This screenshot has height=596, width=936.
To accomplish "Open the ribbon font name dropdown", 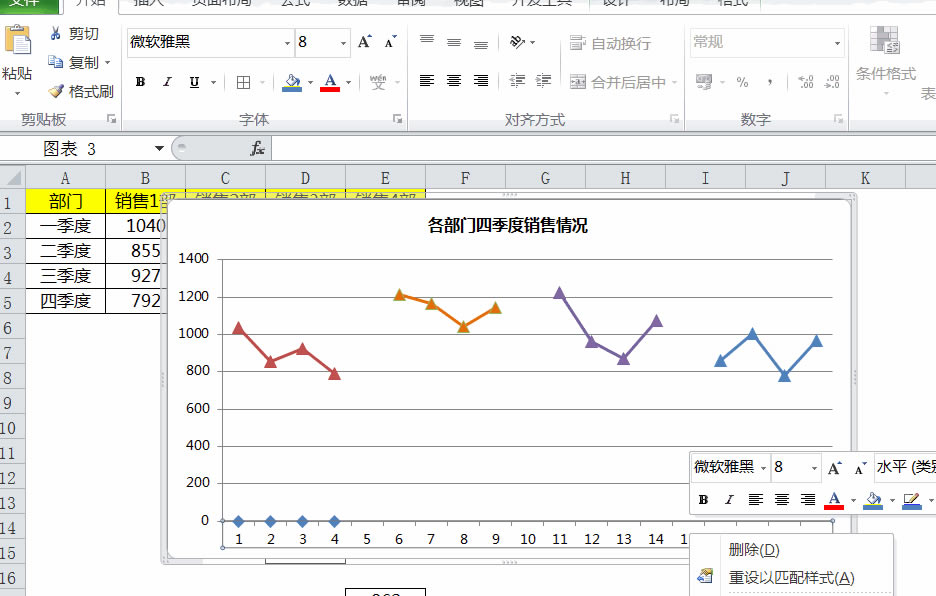I will click(x=287, y=43).
